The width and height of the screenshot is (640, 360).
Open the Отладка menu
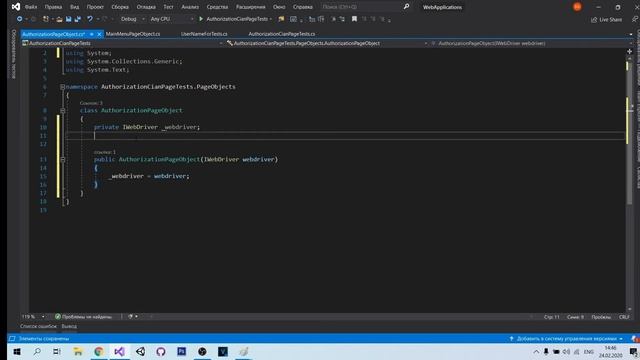coord(146,7)
